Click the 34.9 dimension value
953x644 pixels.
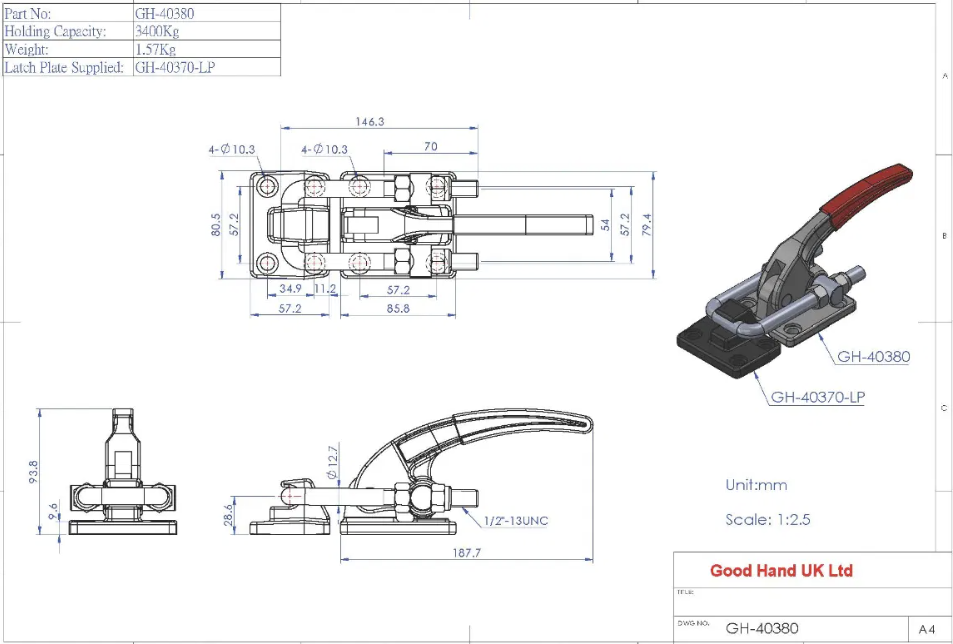pos(291,289)
